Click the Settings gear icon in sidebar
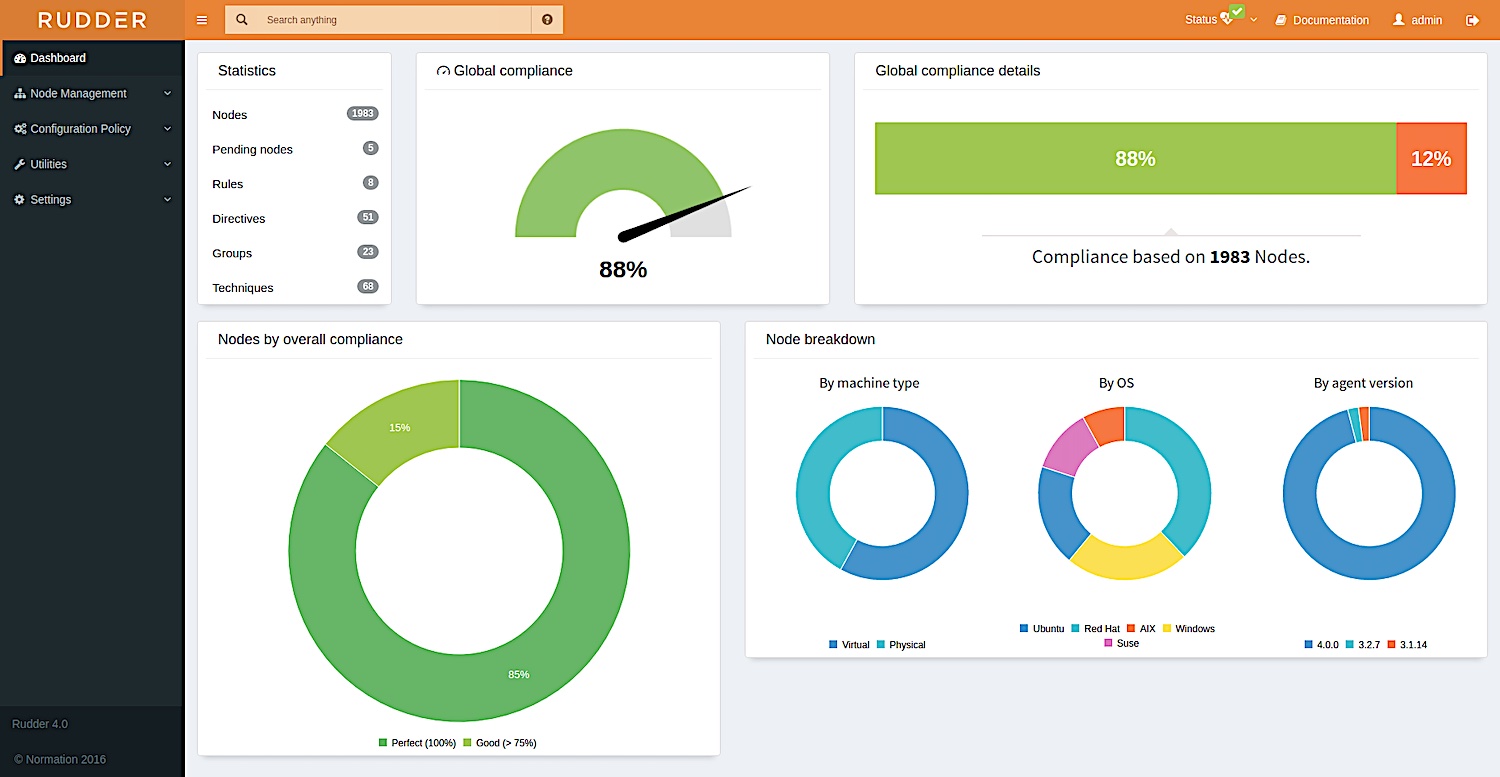This screenshot has height=777, width=1500. (20, 199)
